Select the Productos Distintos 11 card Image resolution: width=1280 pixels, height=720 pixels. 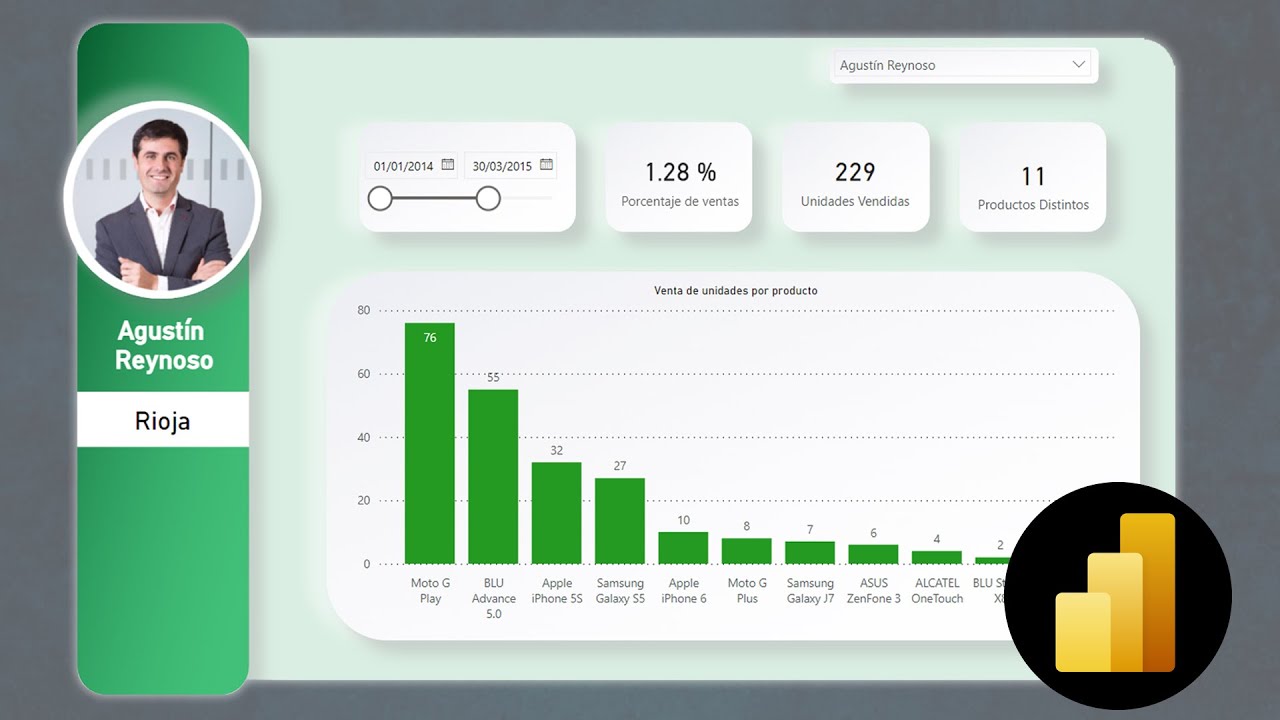click(1033, 177)
